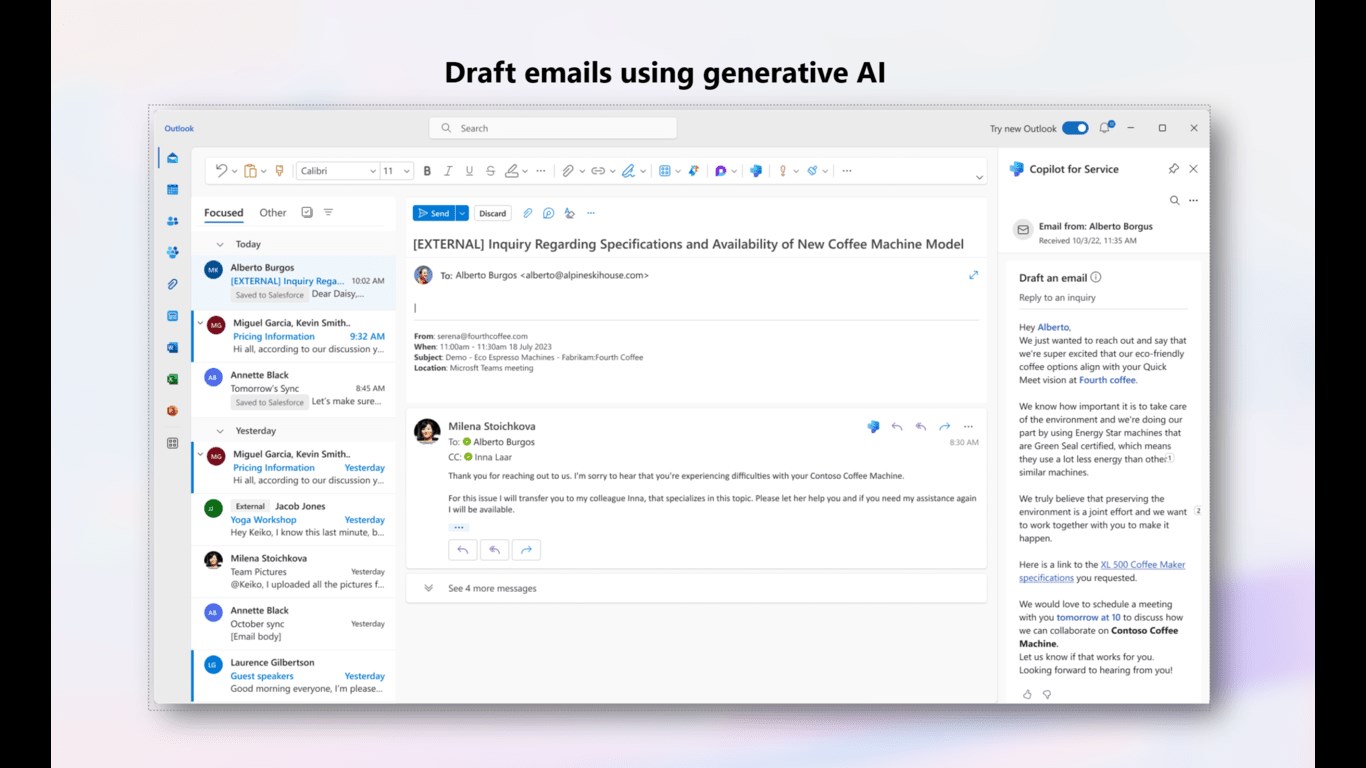Click the Insert link icon in ribbon

(x=598, y=171)
